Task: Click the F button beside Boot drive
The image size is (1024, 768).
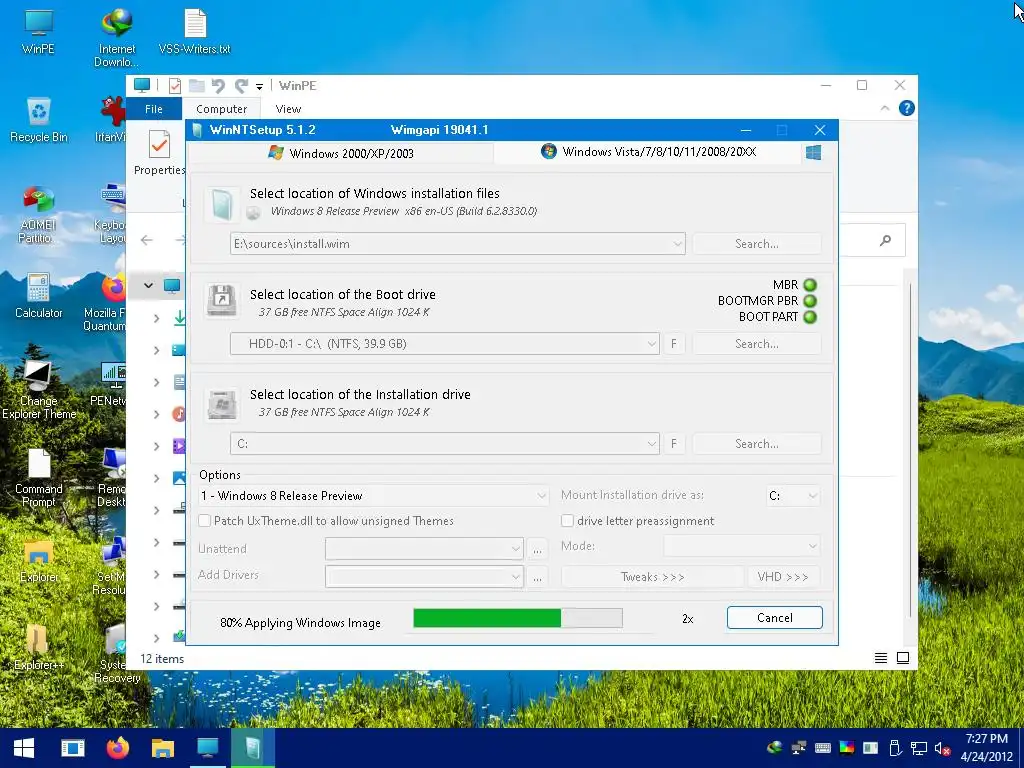Action: pos(673,344)
